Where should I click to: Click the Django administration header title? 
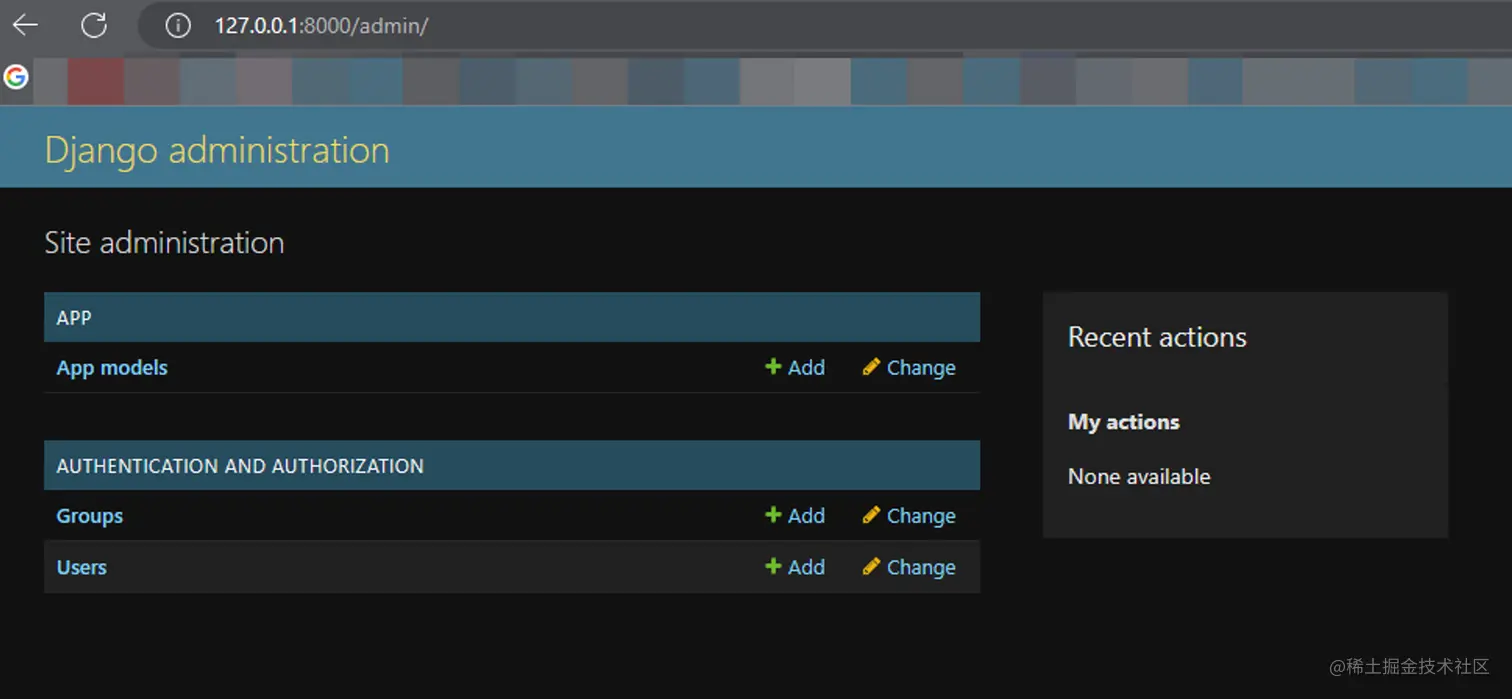pos(217,150)
